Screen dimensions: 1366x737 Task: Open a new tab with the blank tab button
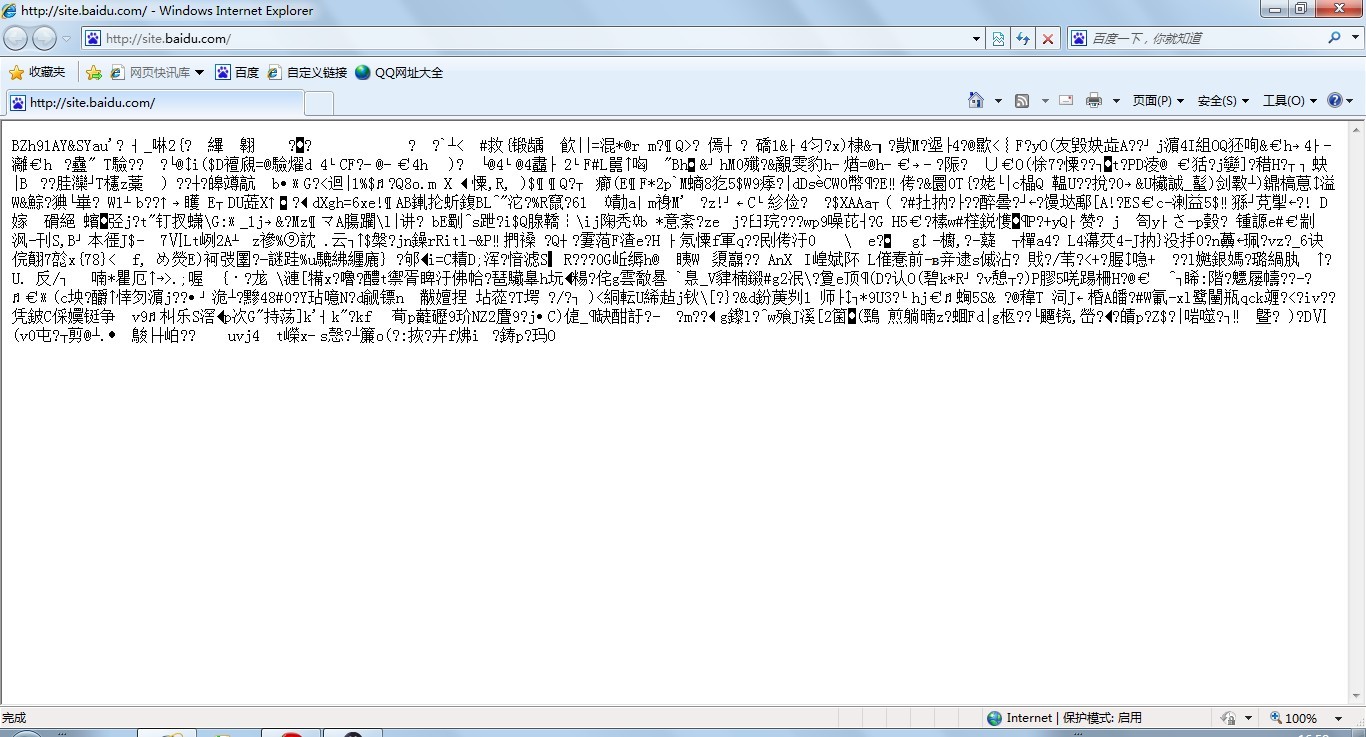coord(319,103)
